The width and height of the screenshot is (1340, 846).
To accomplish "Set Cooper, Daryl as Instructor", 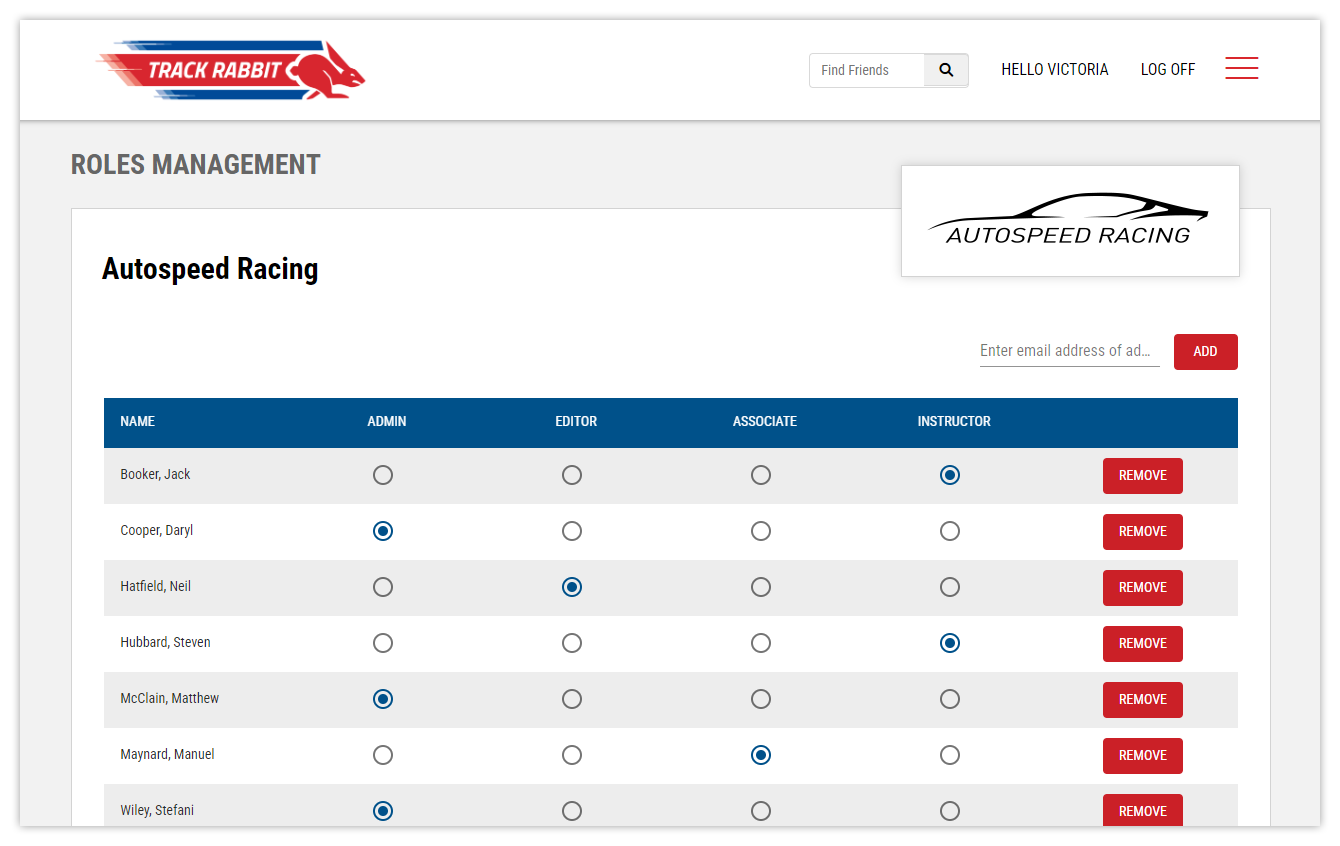I will [x=950, y=531].
